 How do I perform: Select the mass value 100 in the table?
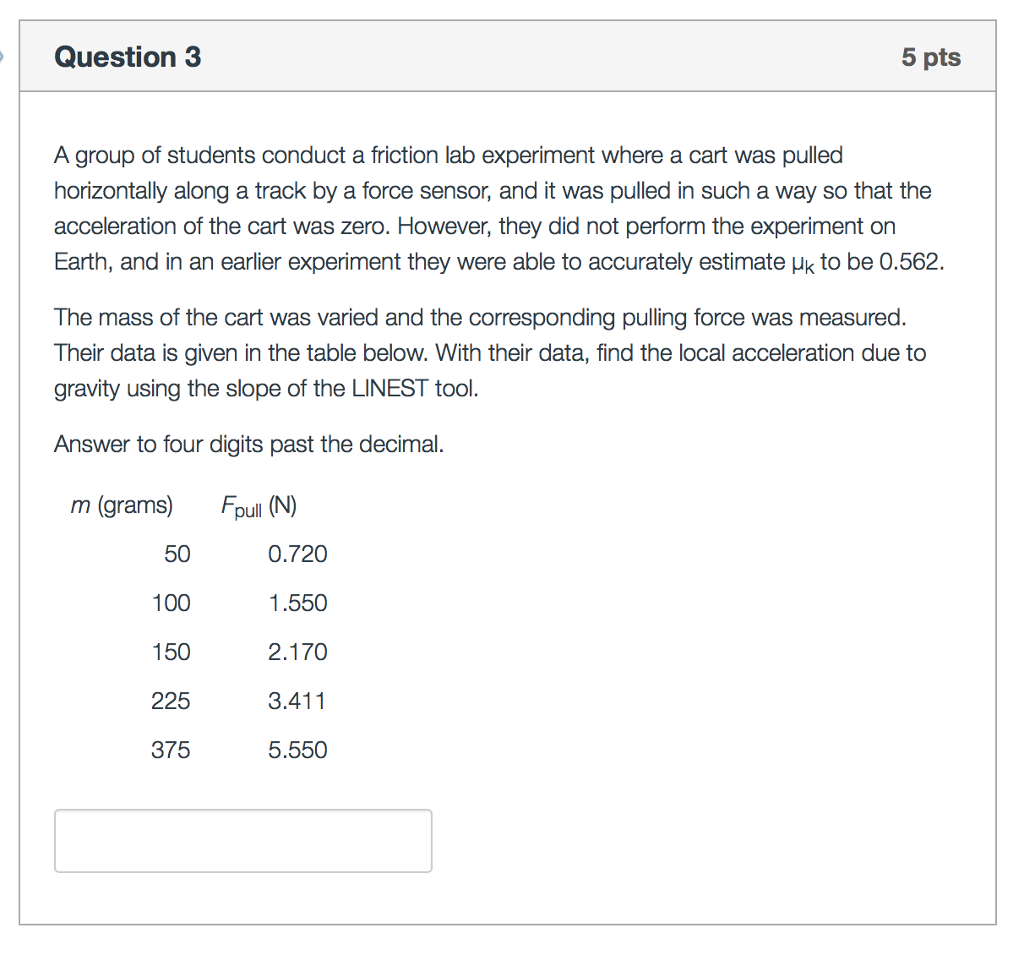point(171,603)
